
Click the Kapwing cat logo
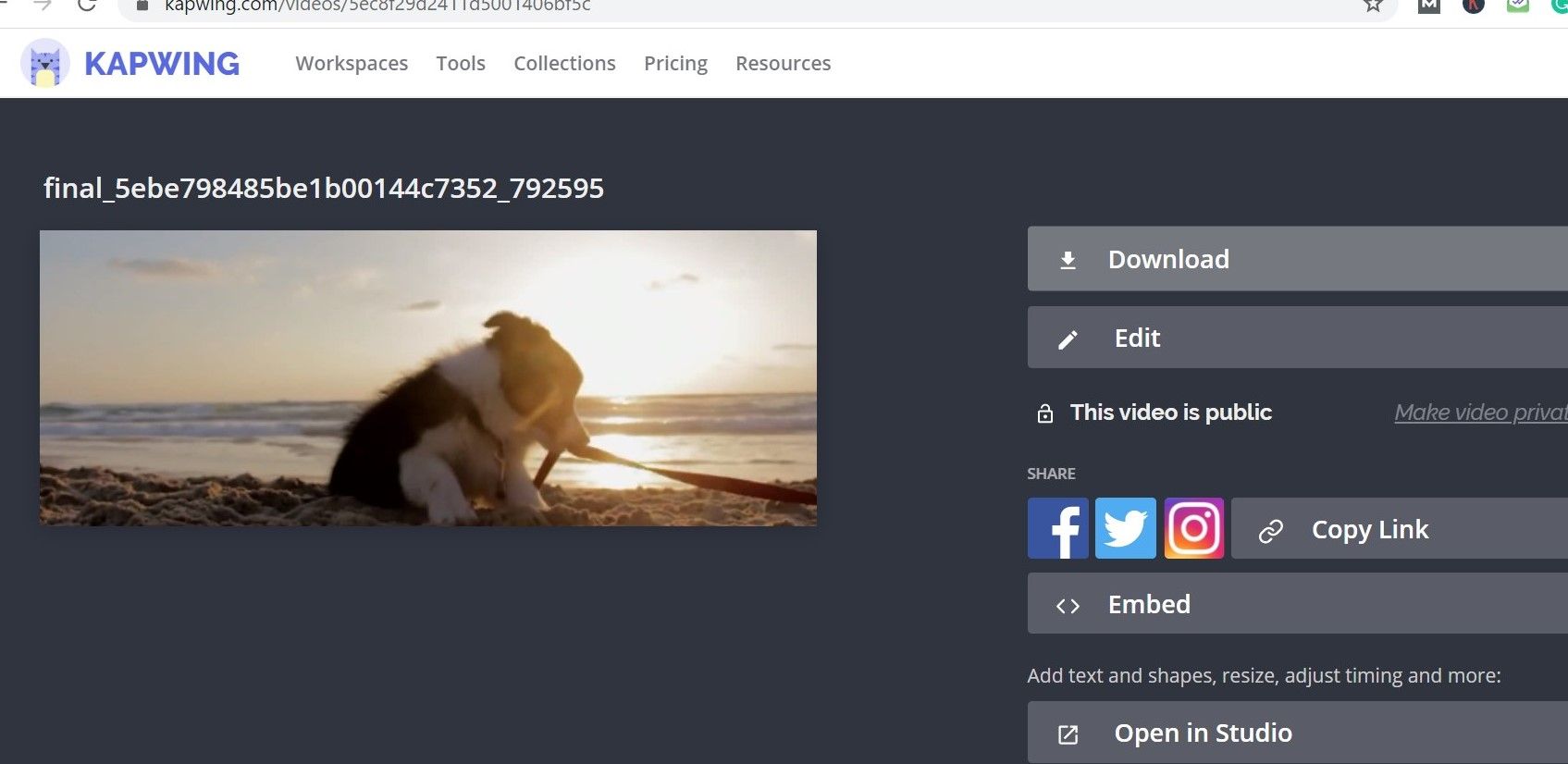[x=44, y=64]
